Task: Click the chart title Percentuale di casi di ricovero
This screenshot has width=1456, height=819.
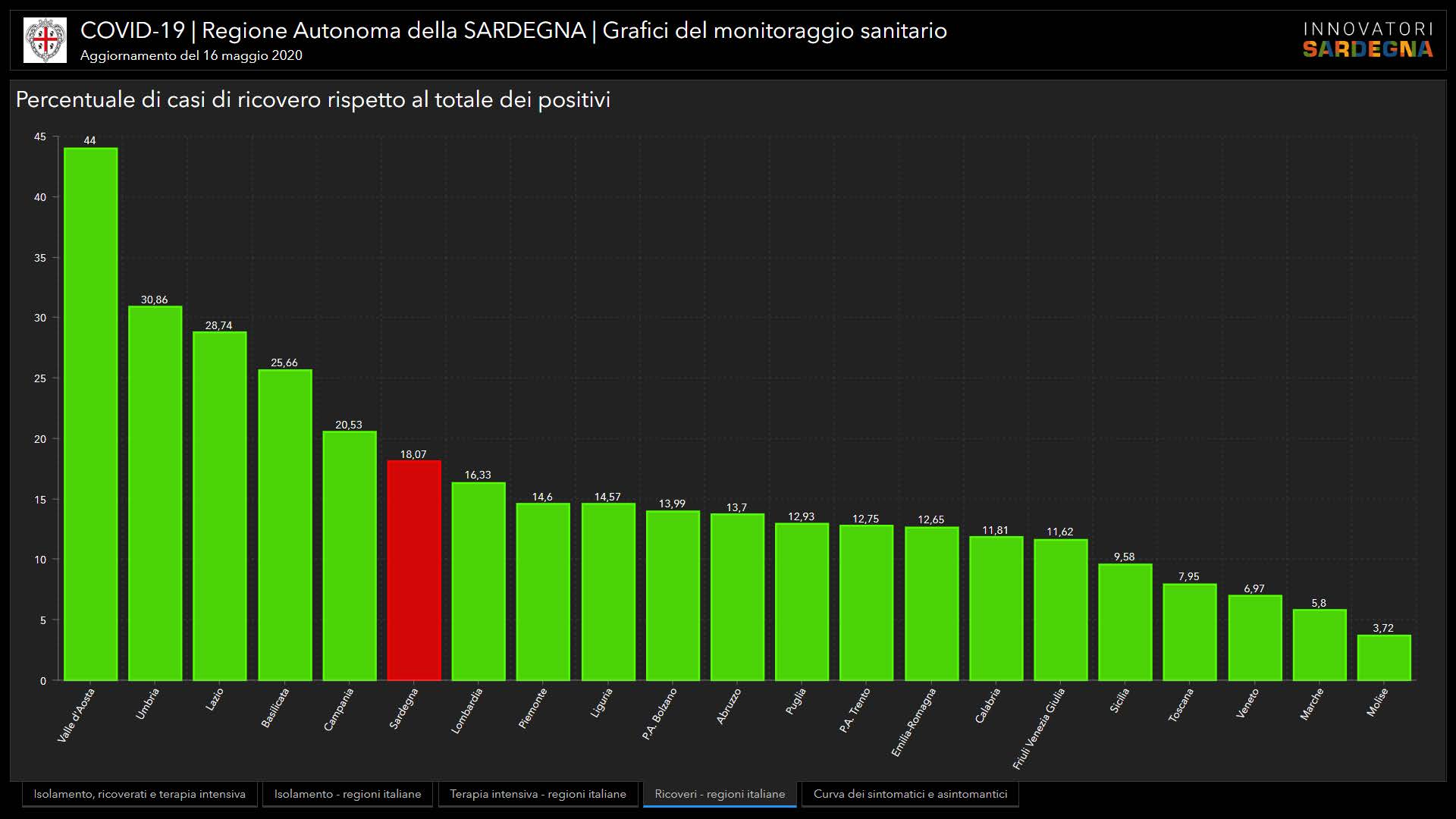Action: coord(312,100)
